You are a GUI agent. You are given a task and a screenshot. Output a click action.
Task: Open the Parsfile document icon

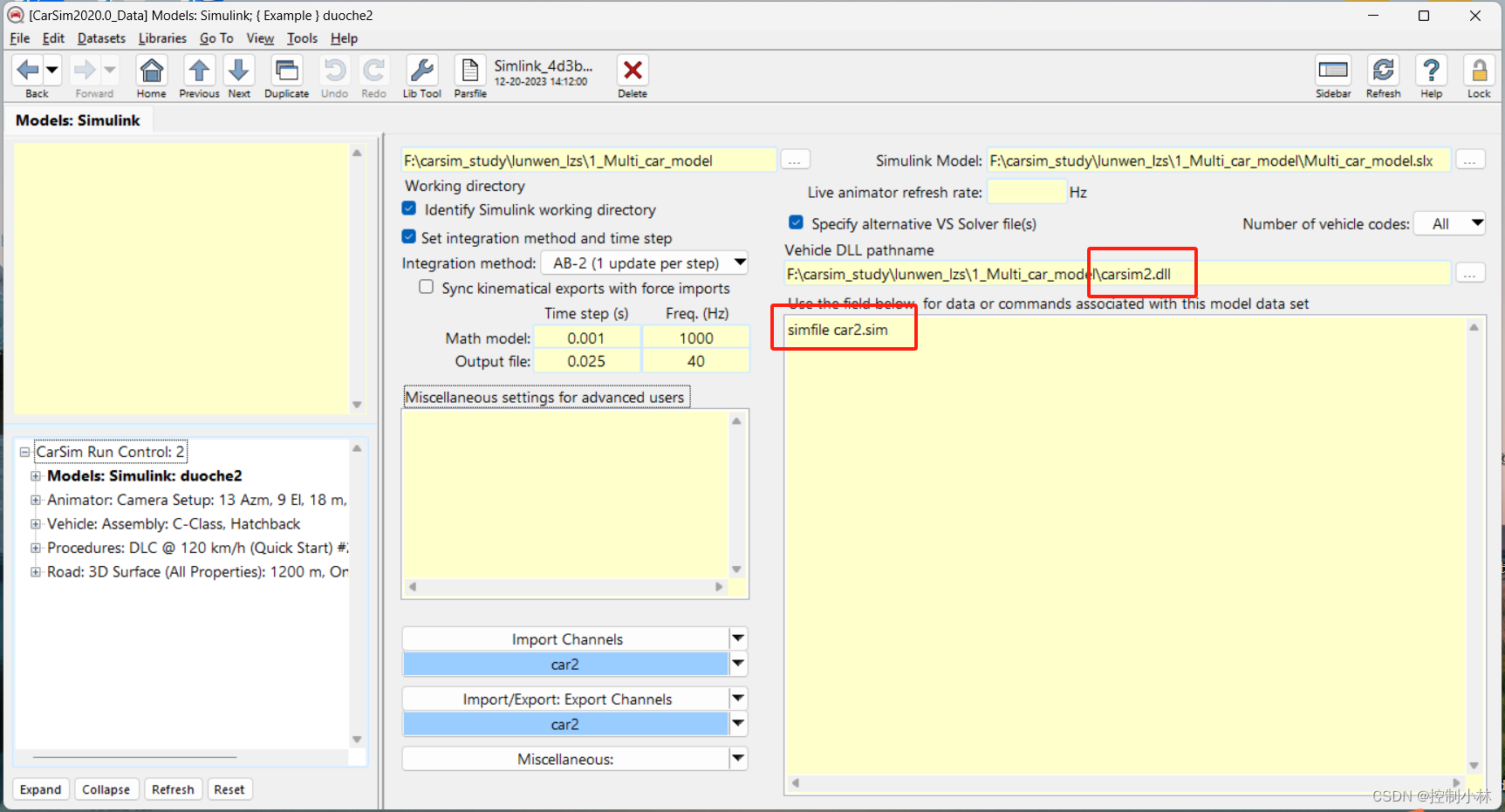tap(470, 70)
